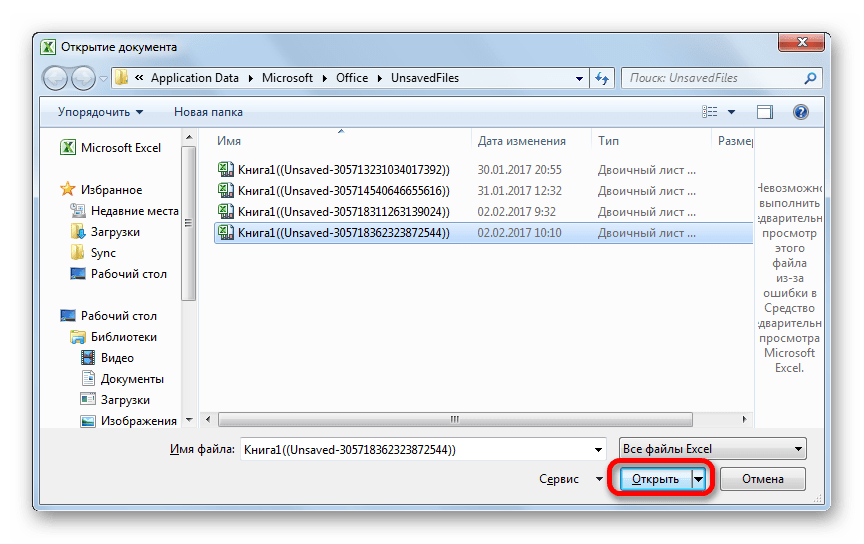
Task: Expand the Сервис tools dropdown
Action: 567,480
